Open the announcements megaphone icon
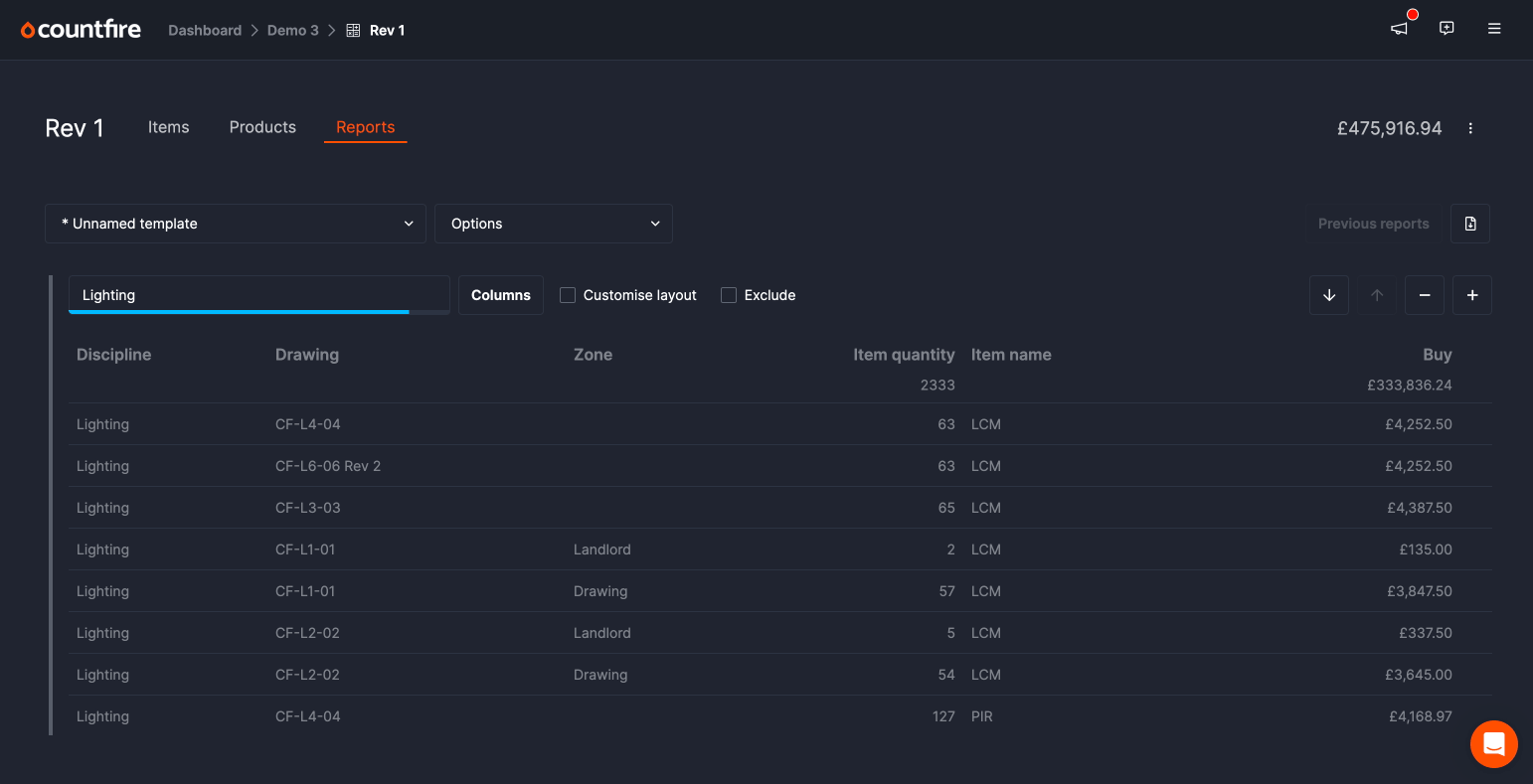Screen dimensions: 1533x784 tap(1400, 29)
